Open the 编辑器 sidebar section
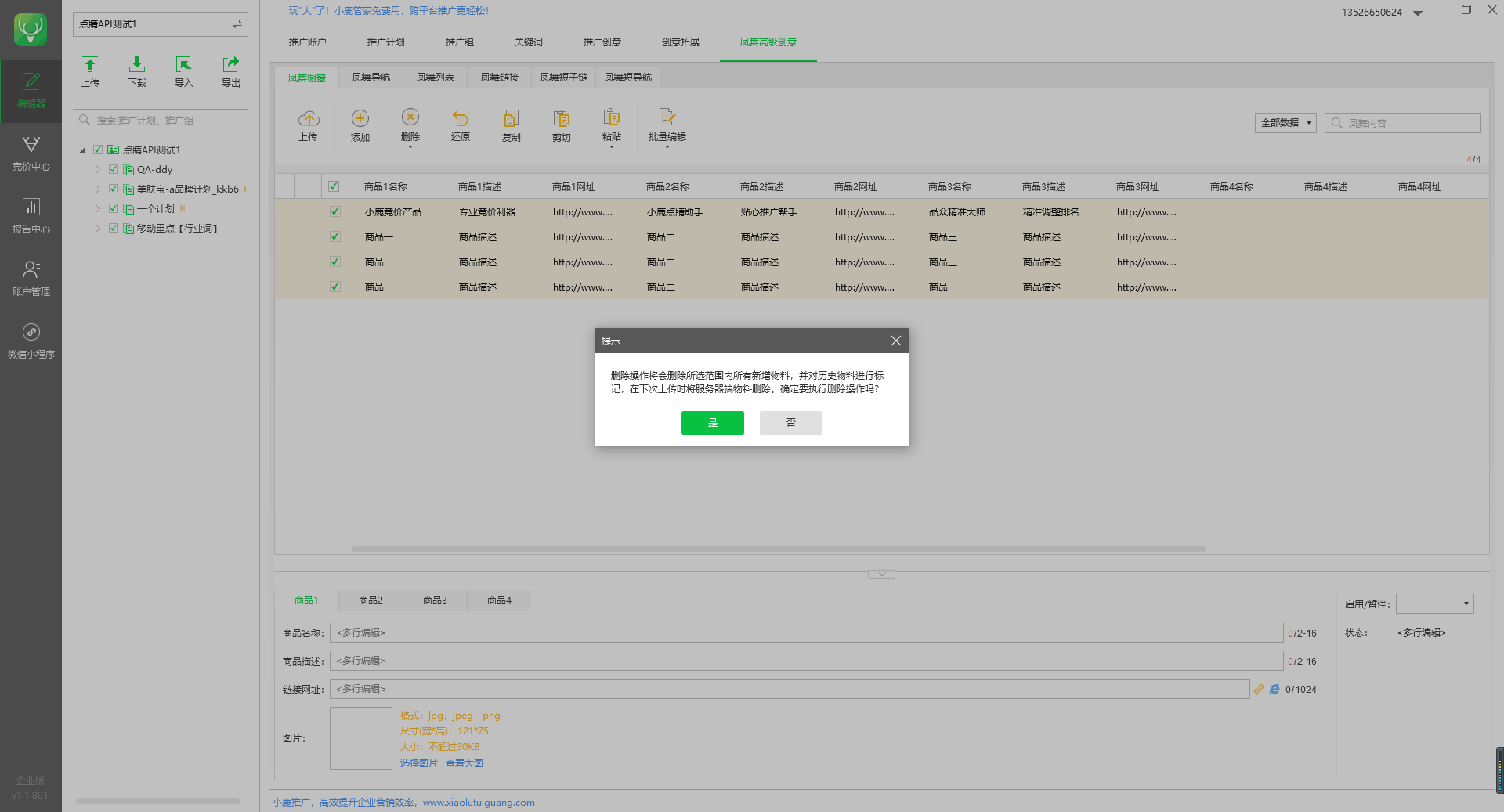Viewport: 1504px width, 812px height. click(31, 91)
